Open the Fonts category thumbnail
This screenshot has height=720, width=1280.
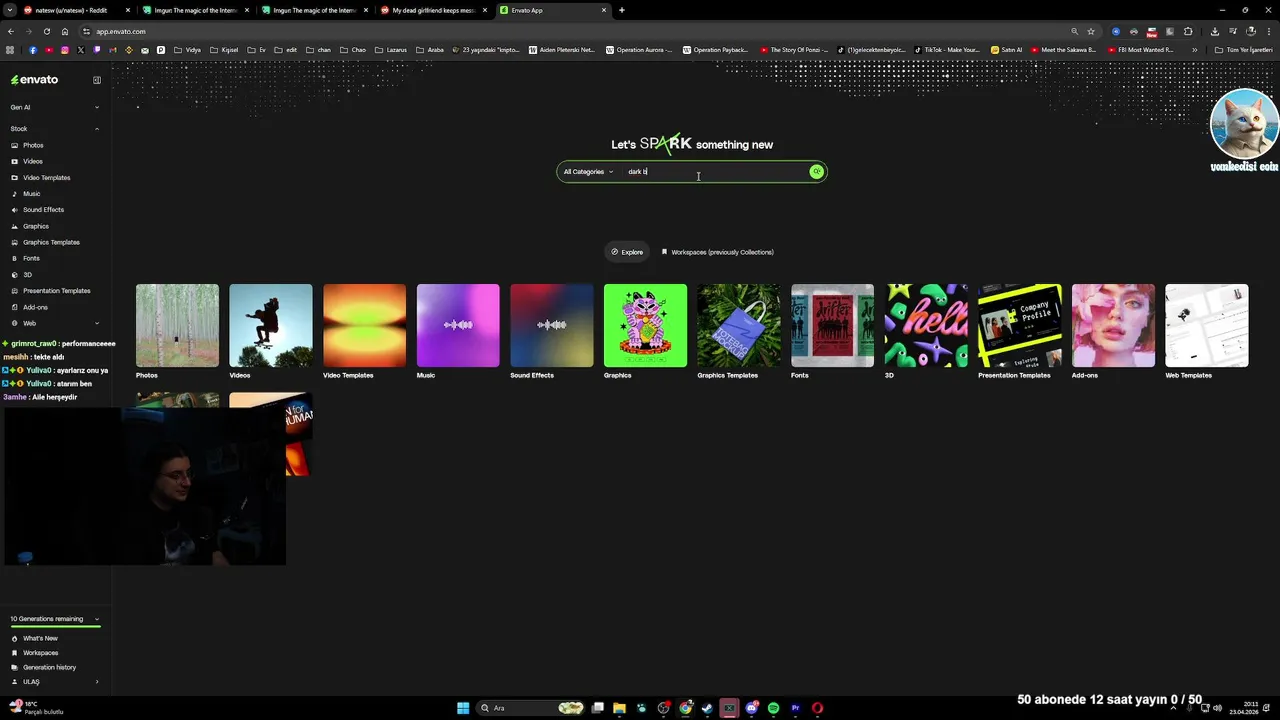[x=832, y=325]
